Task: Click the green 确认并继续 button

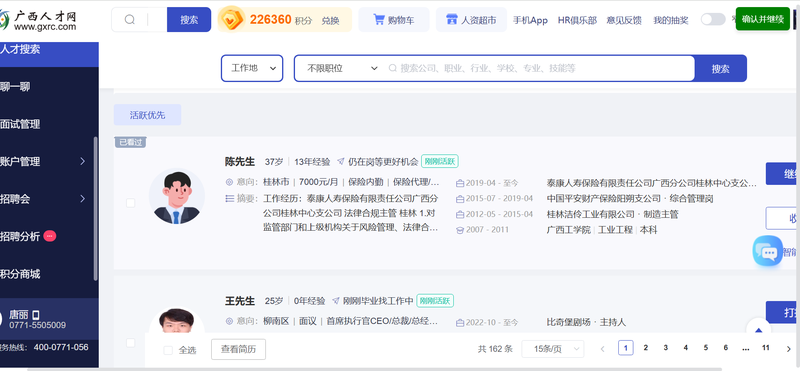Action: pyautogui.click(x=763, y=19)
